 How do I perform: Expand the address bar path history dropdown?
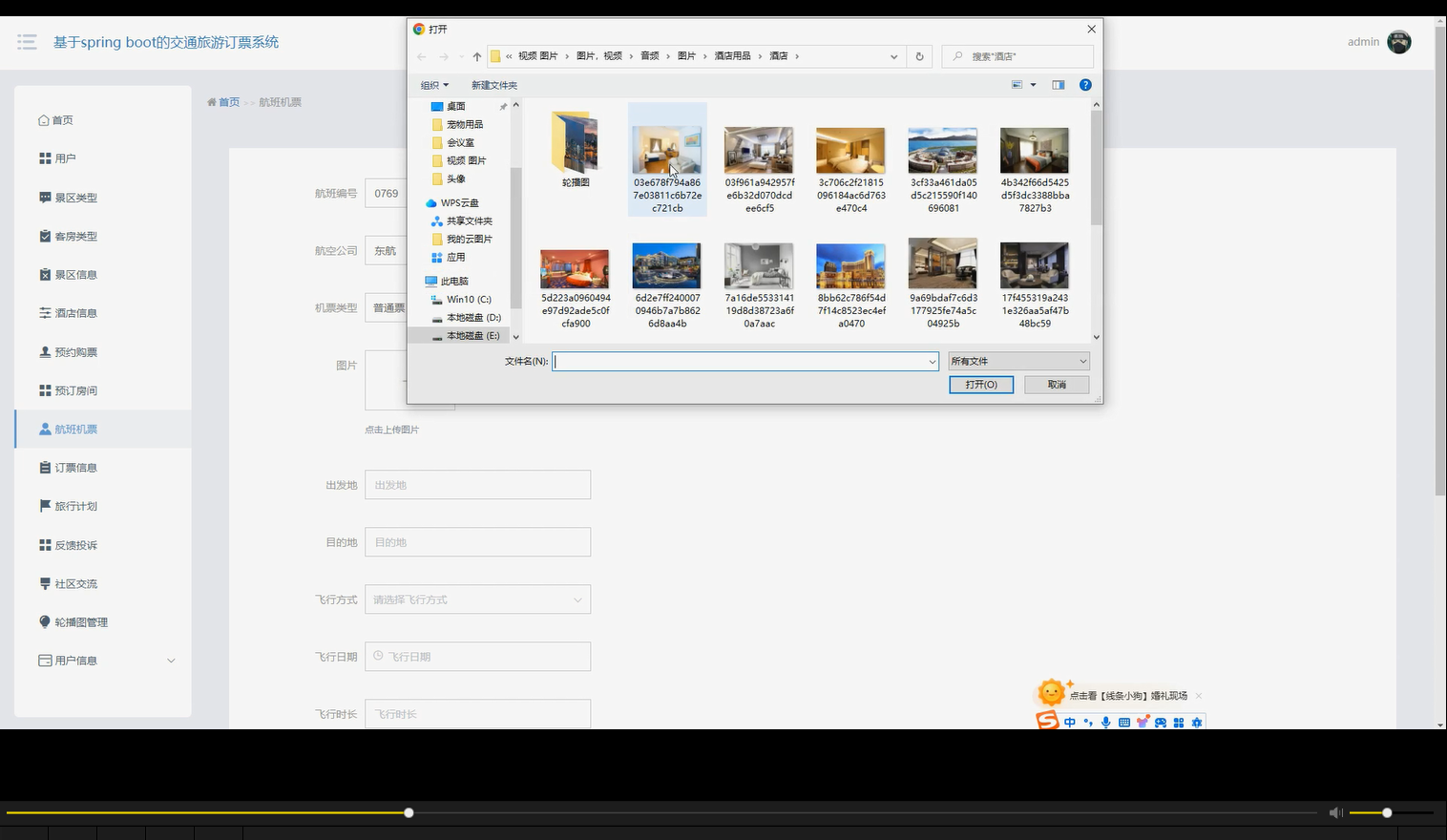(x=893, y=56)
